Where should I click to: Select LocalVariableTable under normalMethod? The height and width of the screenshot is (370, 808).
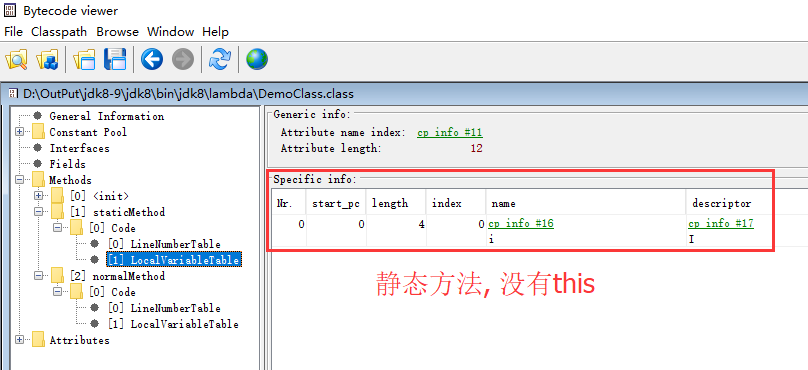(x=174, y=324)
